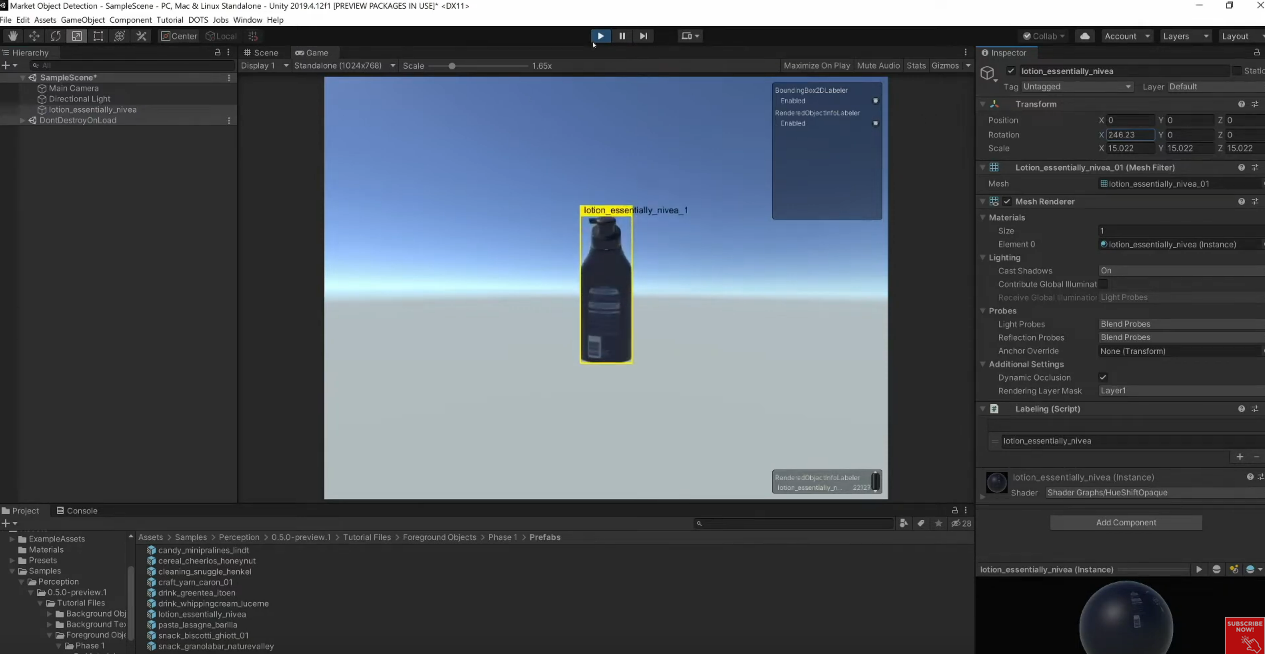
Task: Click Maximize On Play button
Action: coord(816,66)
